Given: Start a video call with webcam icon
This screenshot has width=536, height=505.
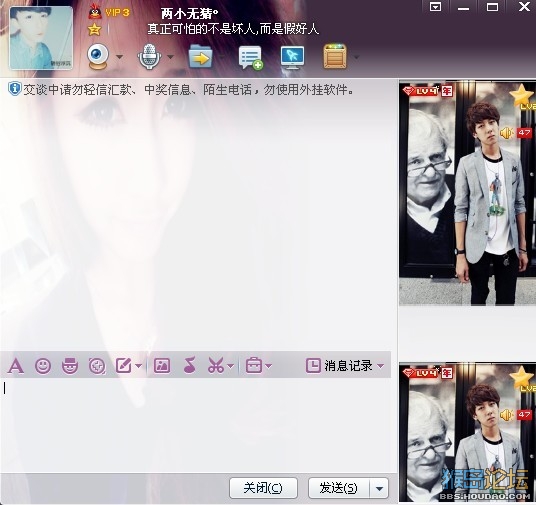Looking at the screenshot, I should 98,57.
